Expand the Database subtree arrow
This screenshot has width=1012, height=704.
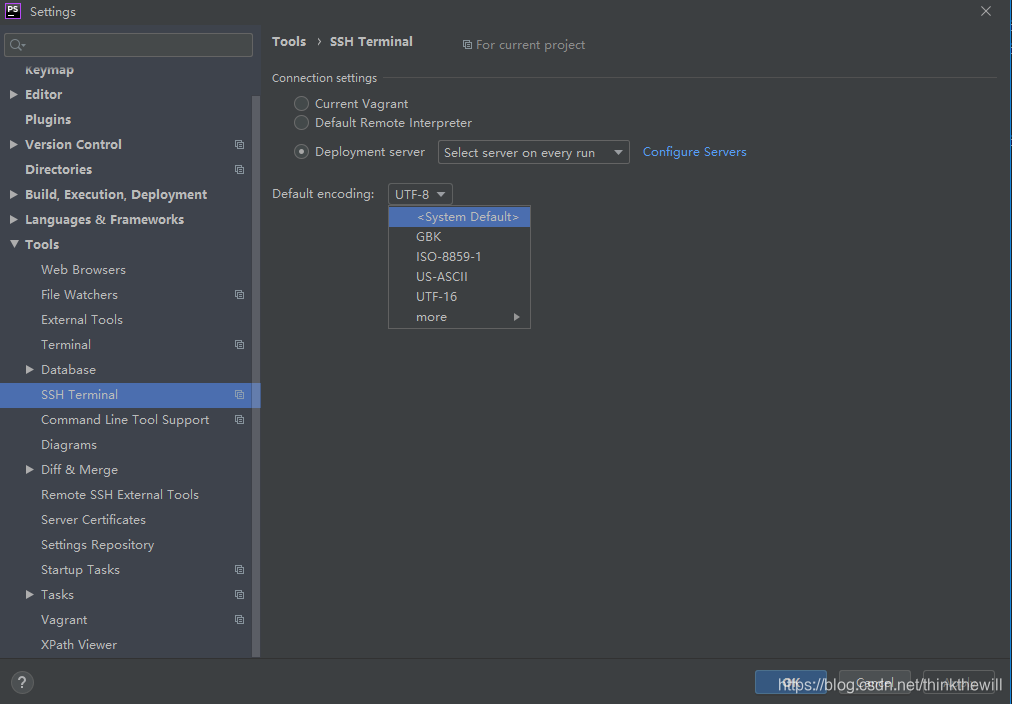pos(30,370)
